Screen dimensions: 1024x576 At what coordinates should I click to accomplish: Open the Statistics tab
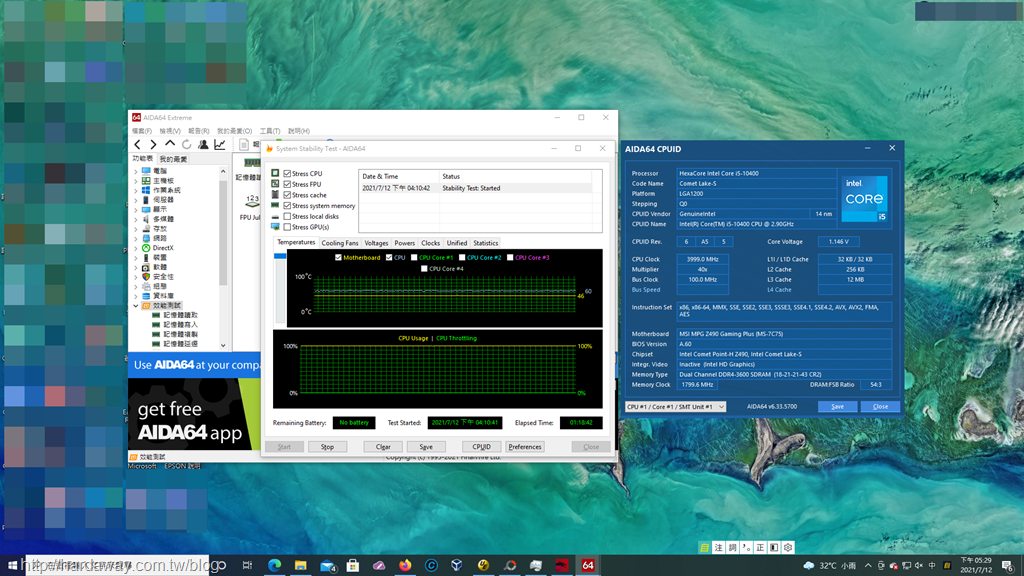click(485, 243)
